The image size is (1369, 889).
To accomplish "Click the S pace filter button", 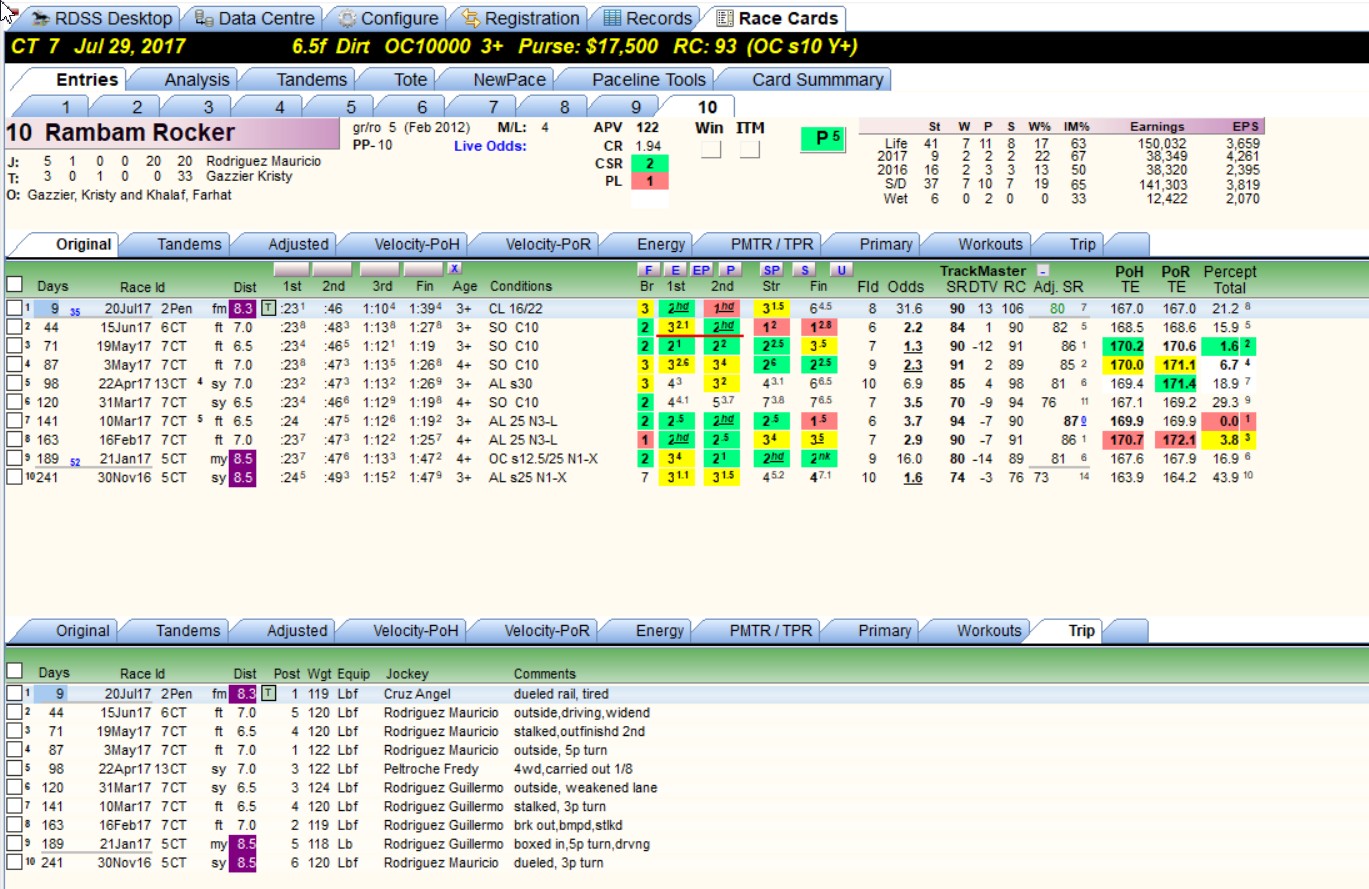I will click(x=803, y=270).
